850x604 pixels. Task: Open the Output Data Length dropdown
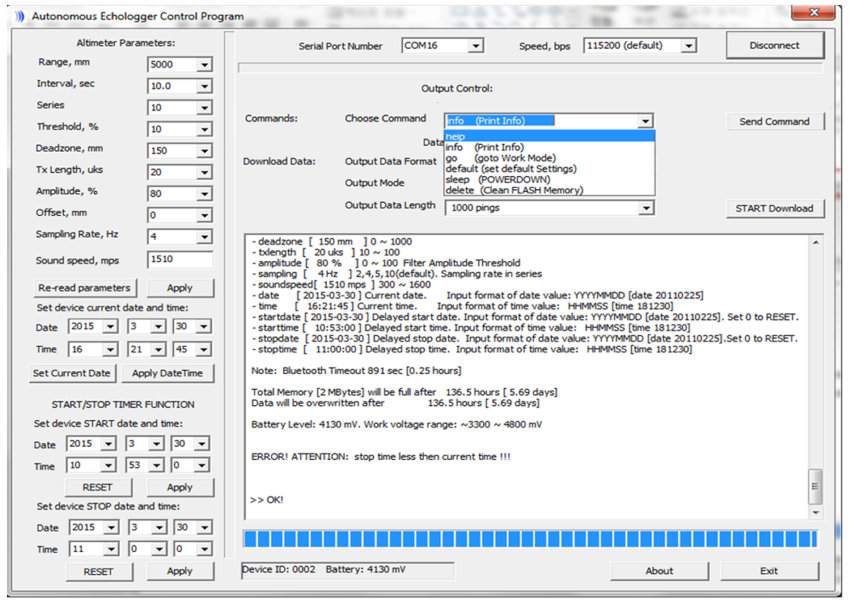[x=645, y=208]
